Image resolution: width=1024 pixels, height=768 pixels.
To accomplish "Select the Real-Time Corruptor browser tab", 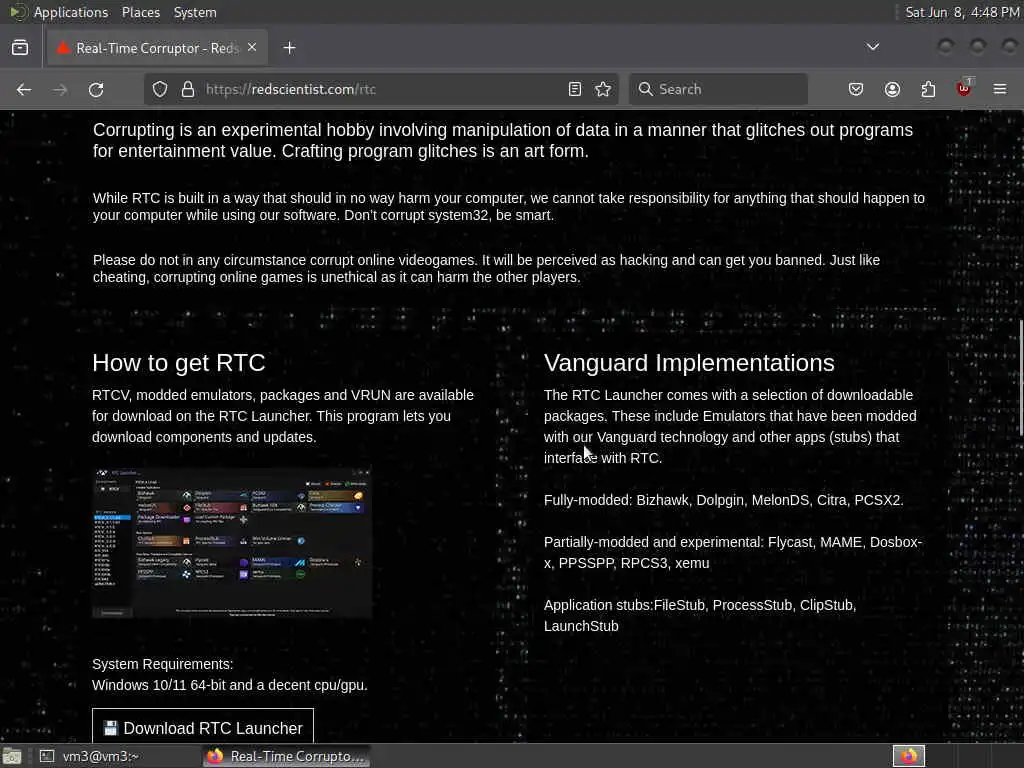I will point(157,48).
